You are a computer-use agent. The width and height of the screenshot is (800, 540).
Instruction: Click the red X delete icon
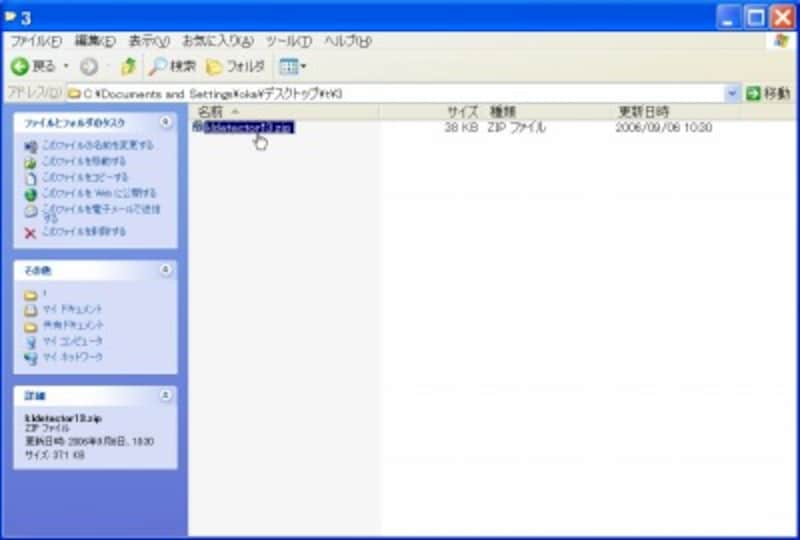click(31, 233)
